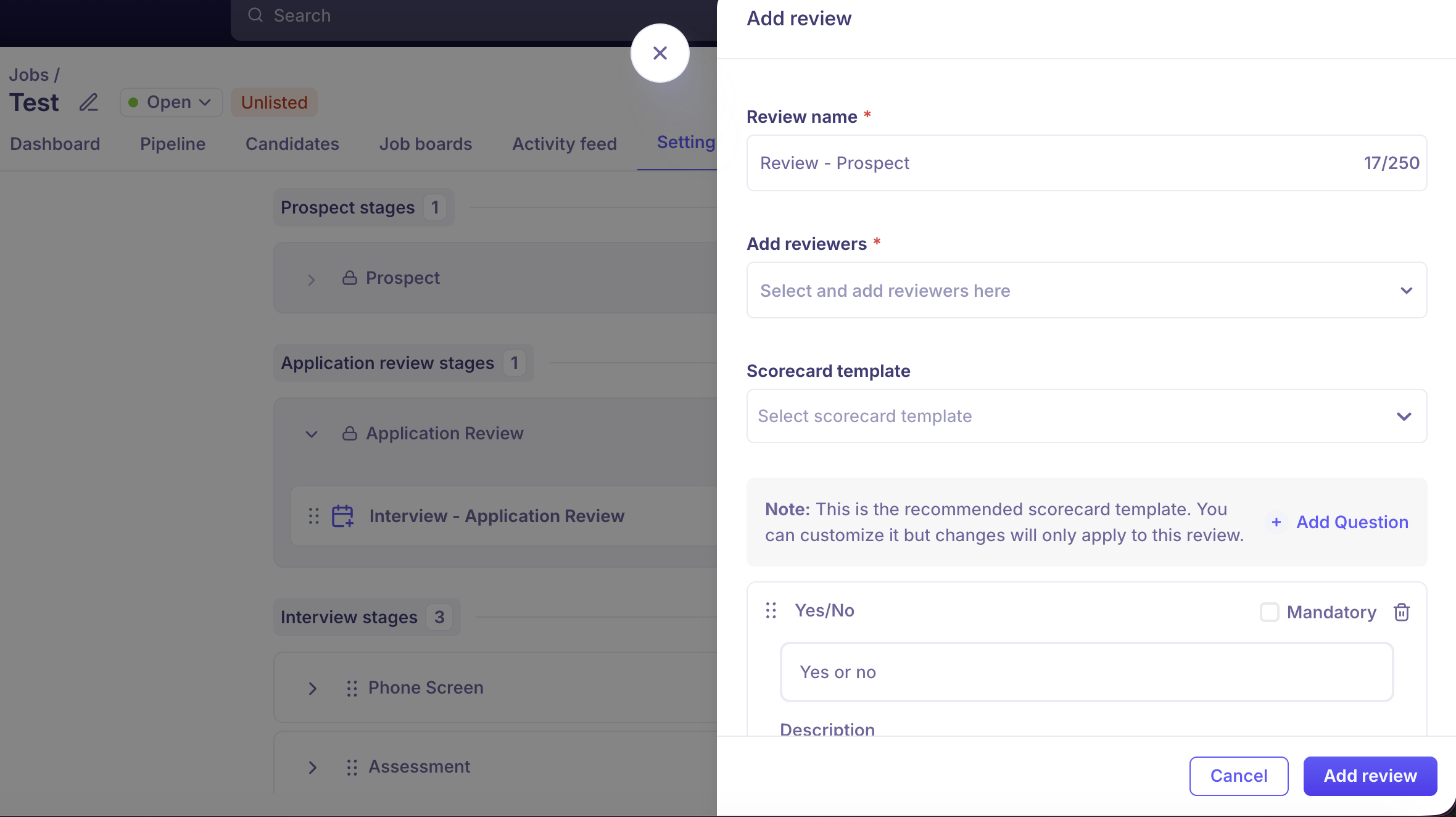
Task: Click the pencil edit icon next to Test
Action: tap(89, 102)
